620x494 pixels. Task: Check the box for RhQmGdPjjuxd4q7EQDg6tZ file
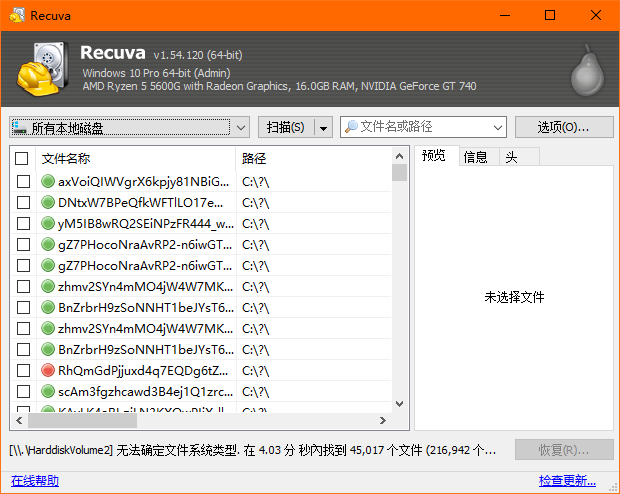click(23, 371)
